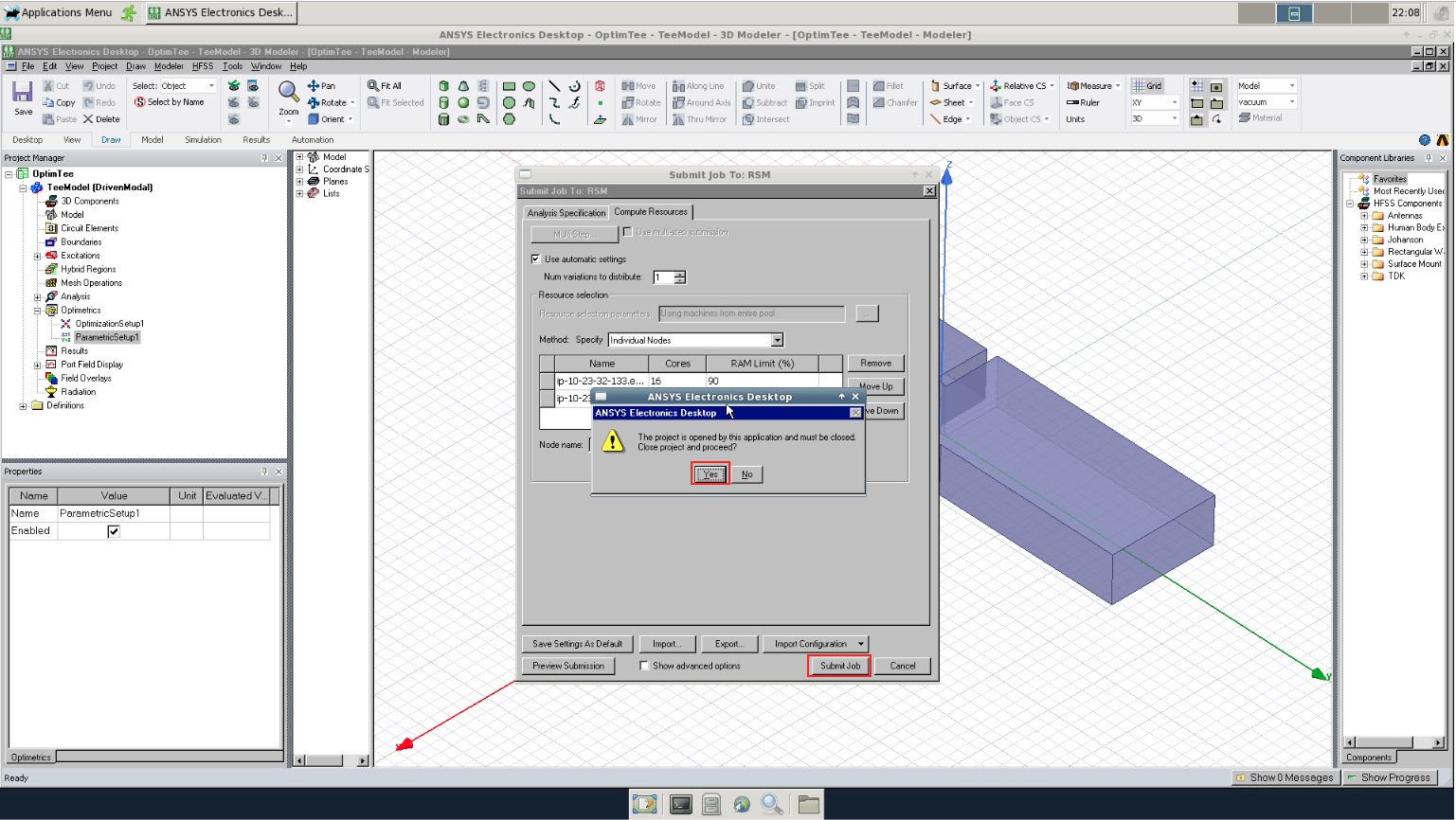Click the Fillet tool icon

[879, 86]
